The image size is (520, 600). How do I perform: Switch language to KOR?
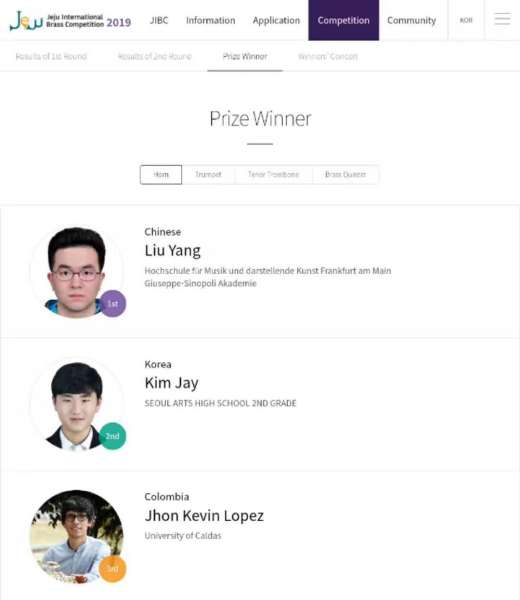466,20
